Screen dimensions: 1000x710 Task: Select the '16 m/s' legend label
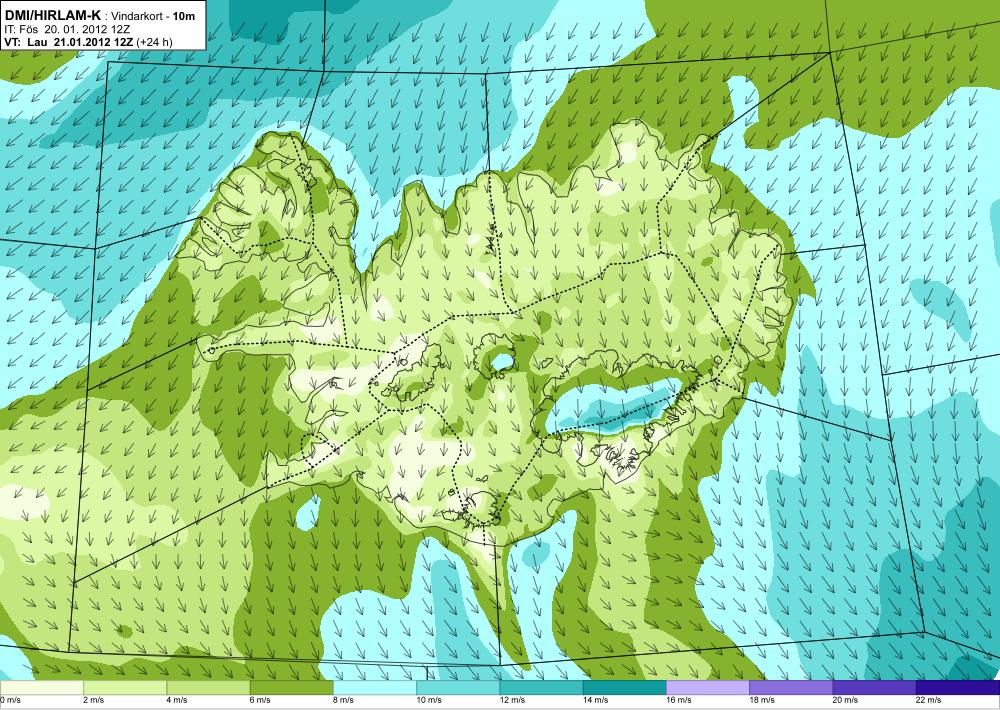click(x=679, y=700)
